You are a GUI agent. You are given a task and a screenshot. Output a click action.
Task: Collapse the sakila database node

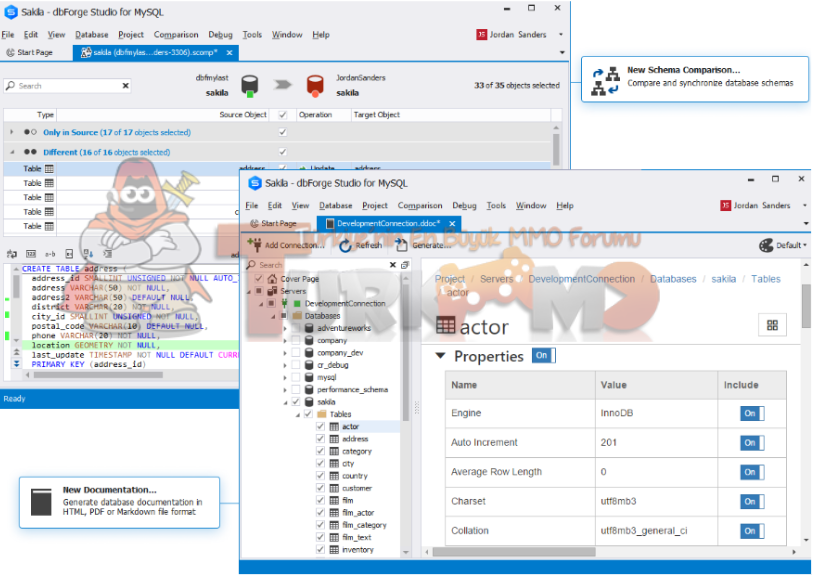[285, 402]
